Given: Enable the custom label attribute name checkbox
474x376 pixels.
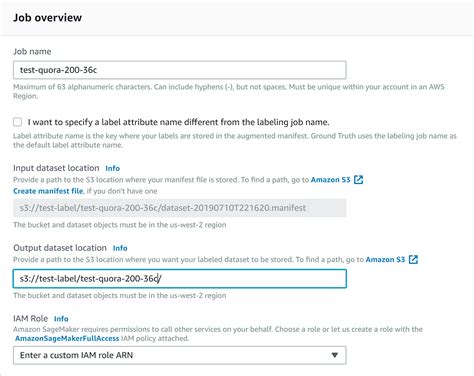Looking at the screenshot, I should [18, 122].
